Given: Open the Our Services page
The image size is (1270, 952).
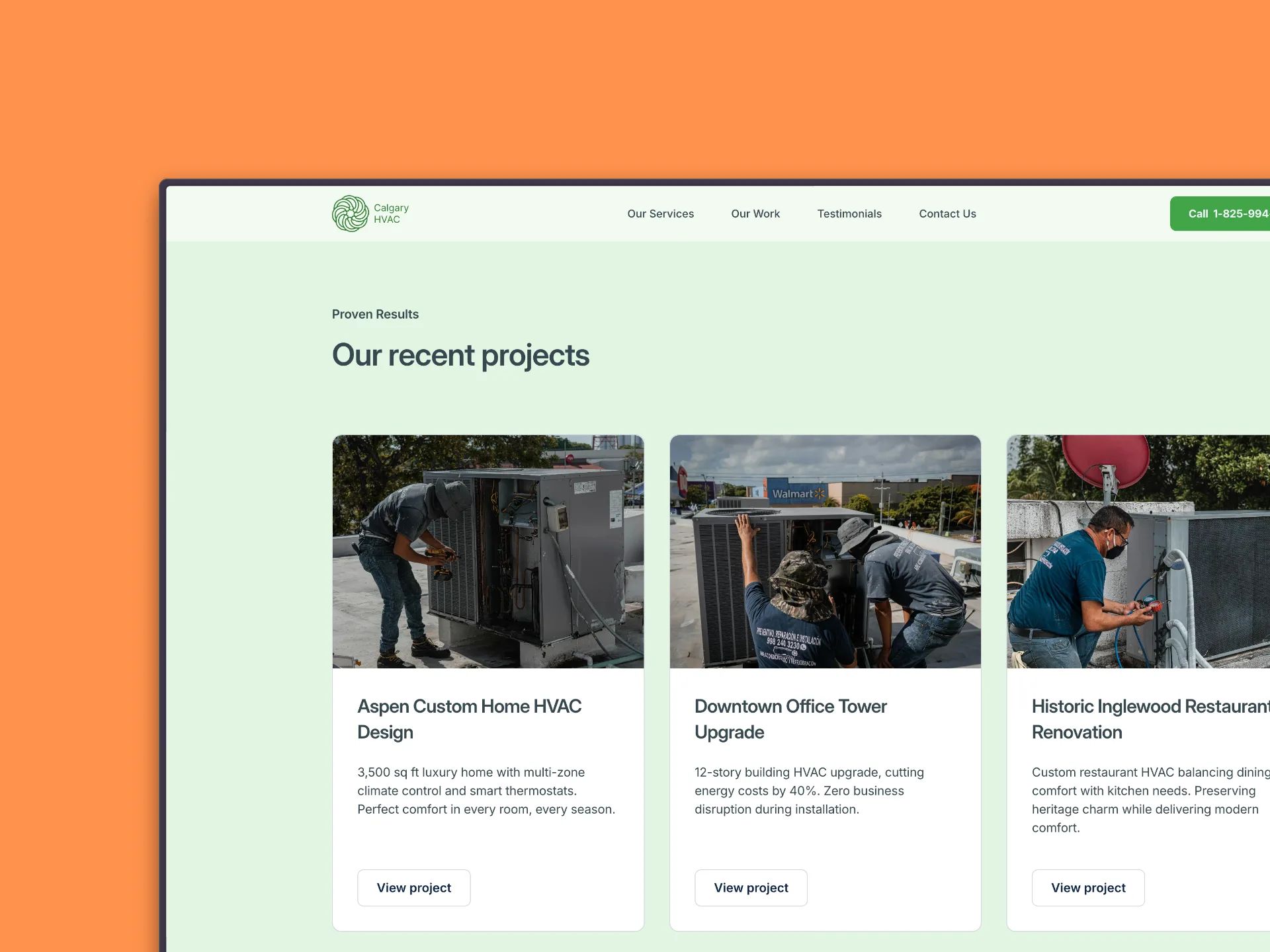Looking at the screenshot, I should (x=660, y=214).
